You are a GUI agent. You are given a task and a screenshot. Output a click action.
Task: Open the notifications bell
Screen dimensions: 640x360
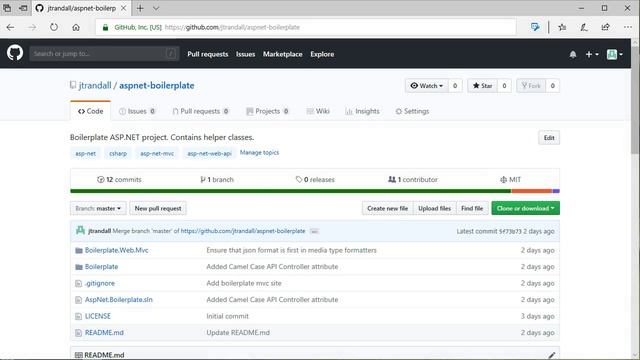[x=573, y=54]
